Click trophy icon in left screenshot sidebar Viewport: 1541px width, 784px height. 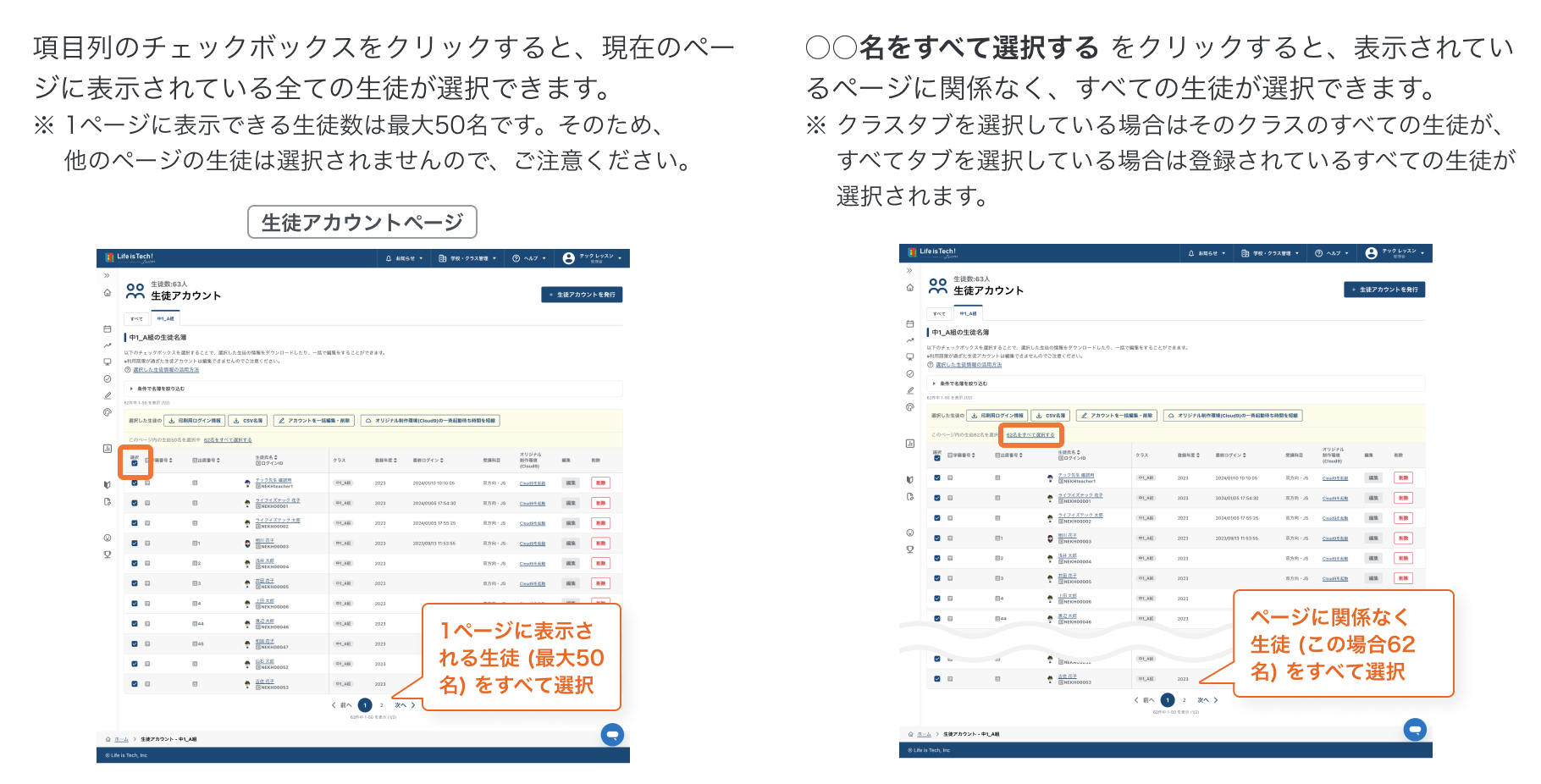108,555
